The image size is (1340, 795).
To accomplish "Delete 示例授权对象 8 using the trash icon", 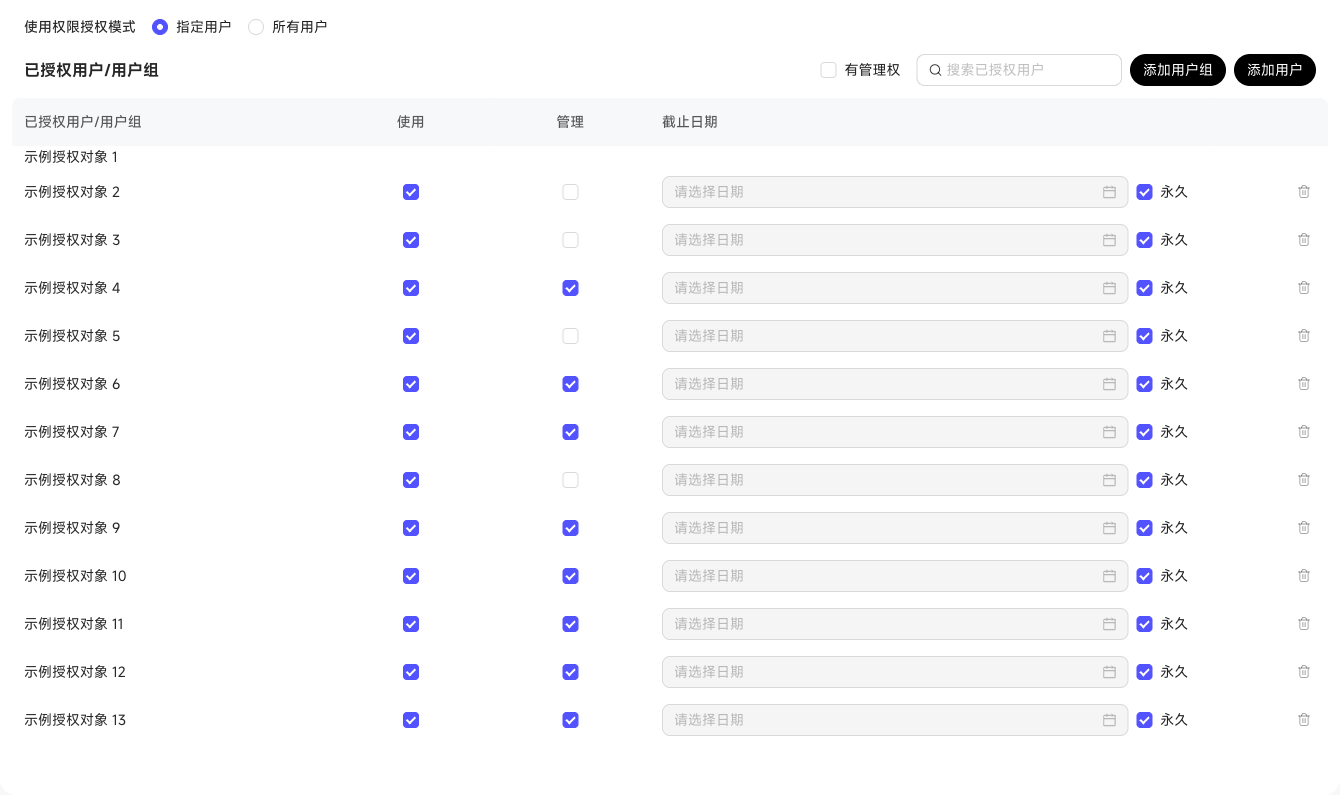I will click(x=1304, y=480).
